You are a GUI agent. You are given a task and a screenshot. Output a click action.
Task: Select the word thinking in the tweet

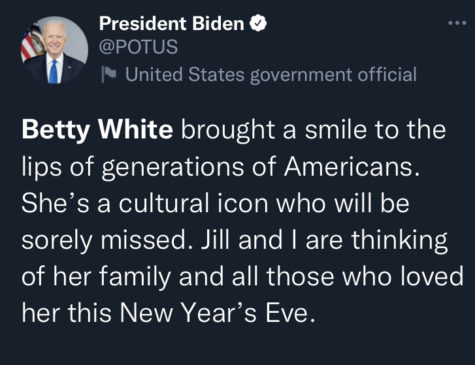point(399,241)
